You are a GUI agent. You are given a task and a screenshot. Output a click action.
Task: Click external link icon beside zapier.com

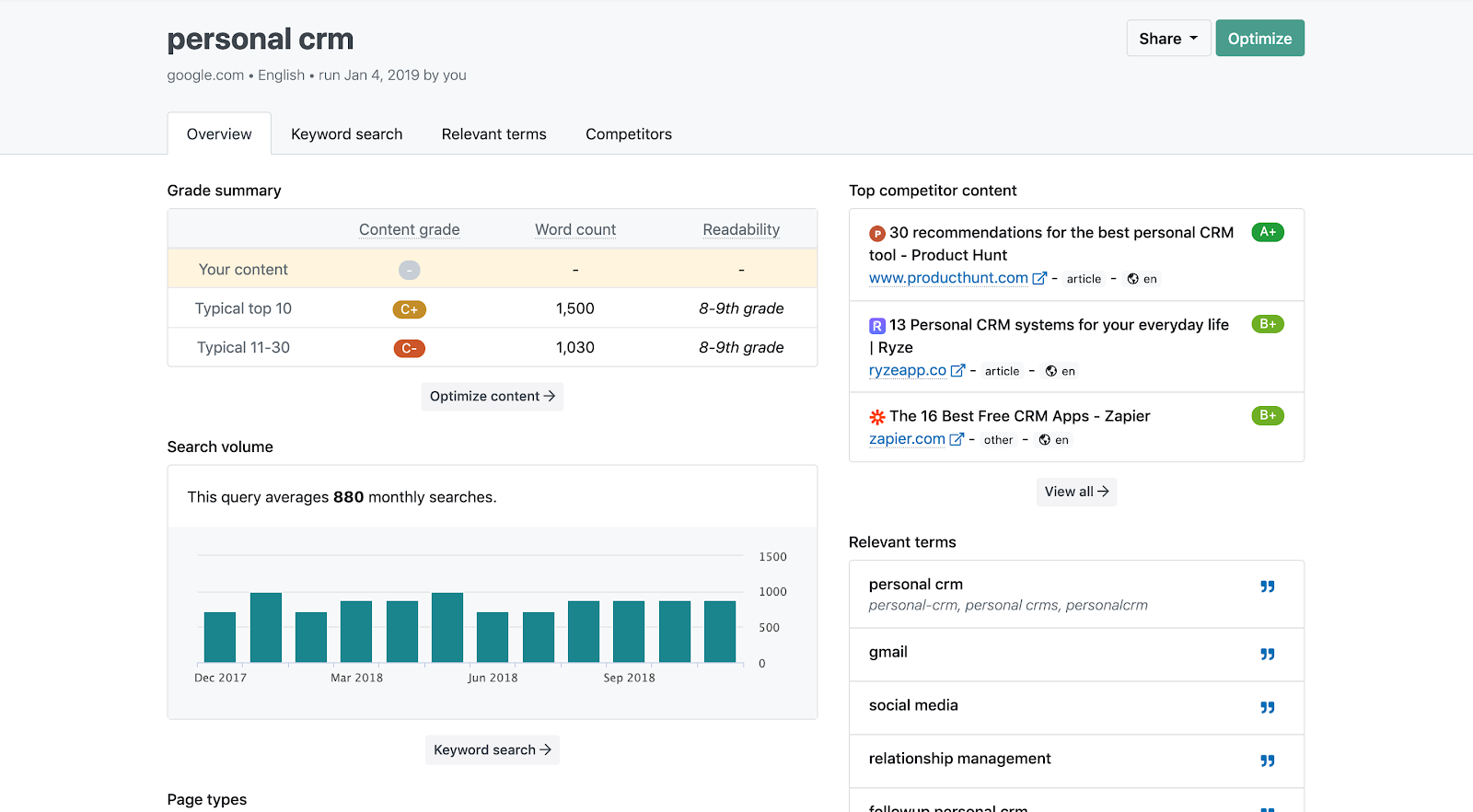click(x=957, y=439)
